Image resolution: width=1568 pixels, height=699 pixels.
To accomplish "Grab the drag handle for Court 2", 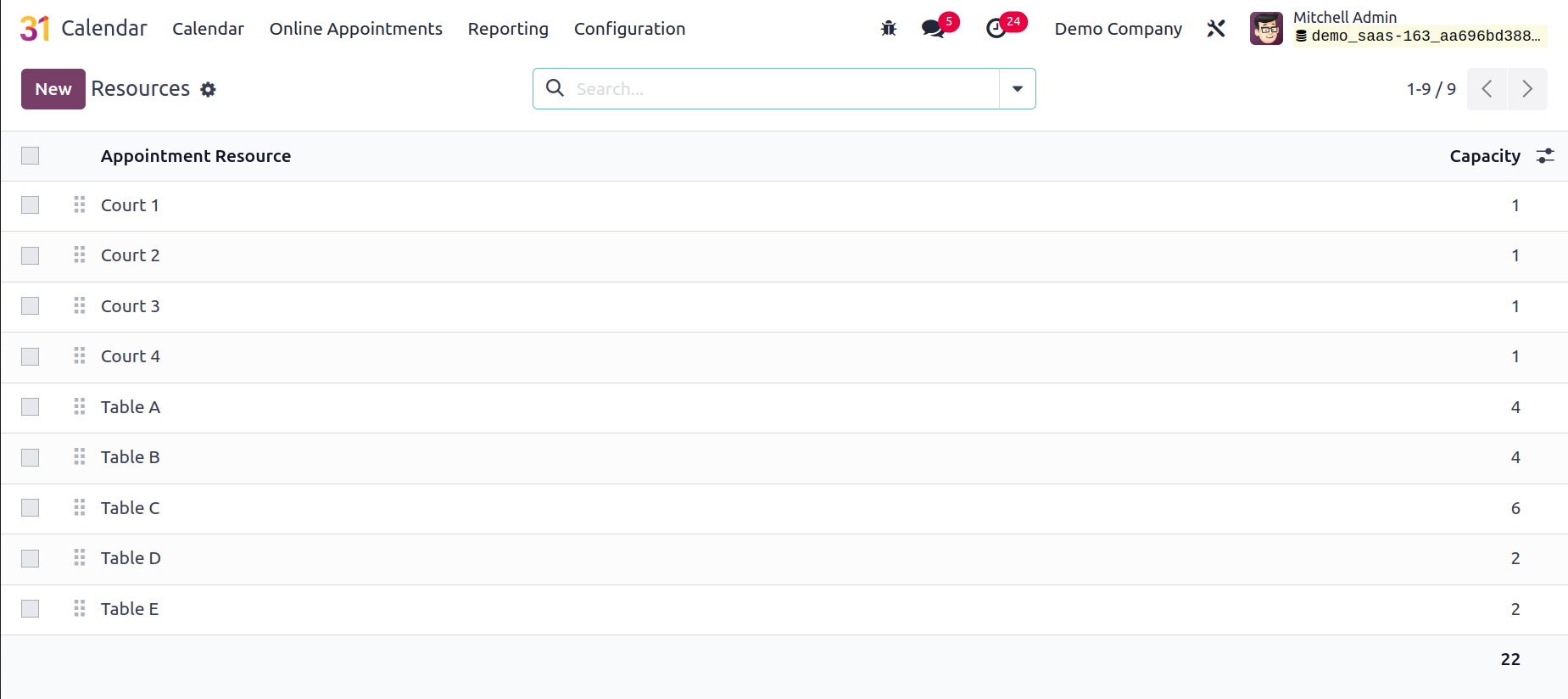I will (x=80, y=254).
